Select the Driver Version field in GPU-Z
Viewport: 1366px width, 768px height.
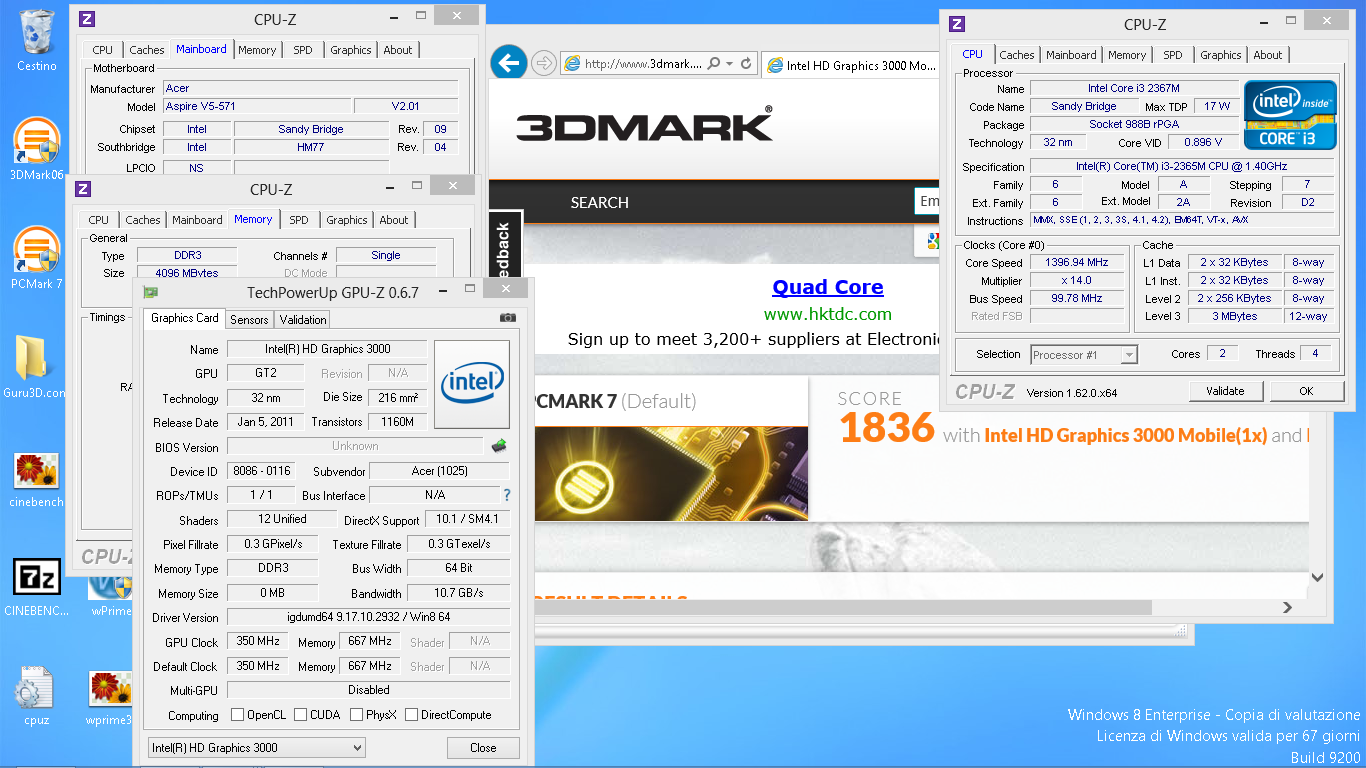368,618
